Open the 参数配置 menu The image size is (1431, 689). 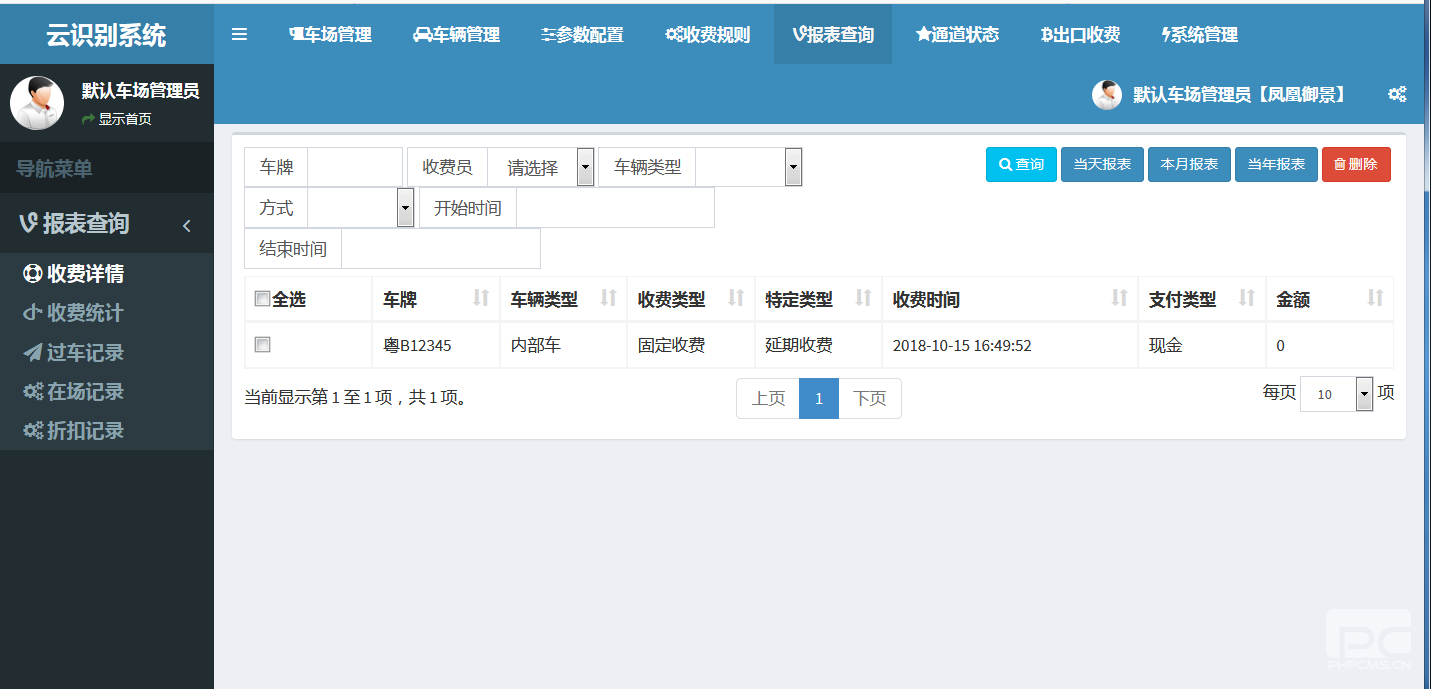(582, 35)
